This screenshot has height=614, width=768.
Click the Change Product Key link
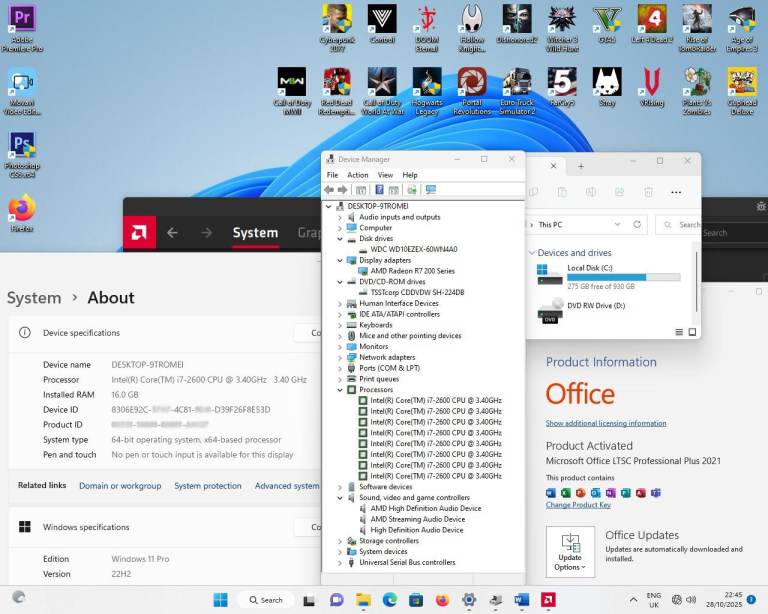pyautogui.click(x=578, y=505)
